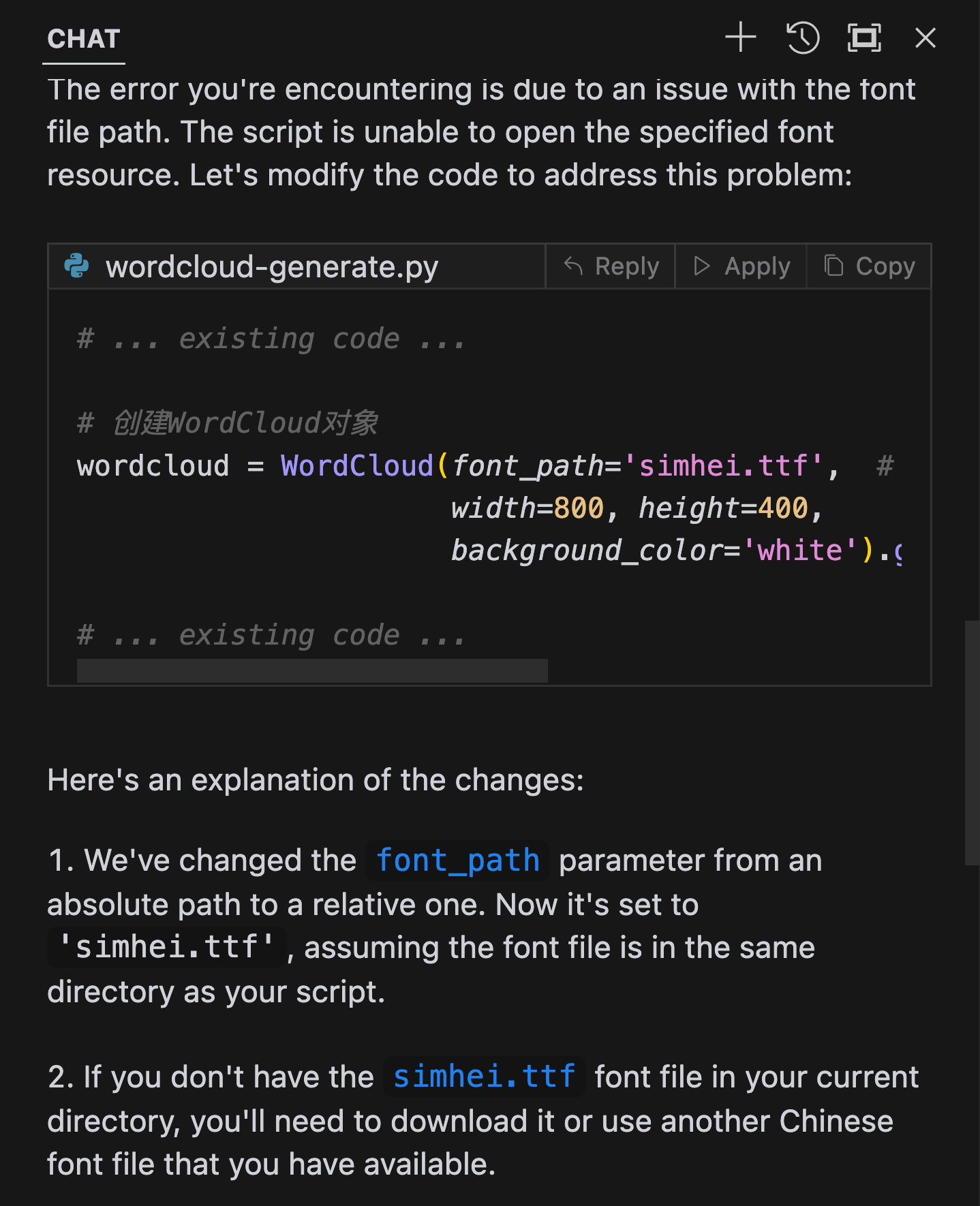Open chat history clock icon
The image size is (980, 1206).
point(803,37)
